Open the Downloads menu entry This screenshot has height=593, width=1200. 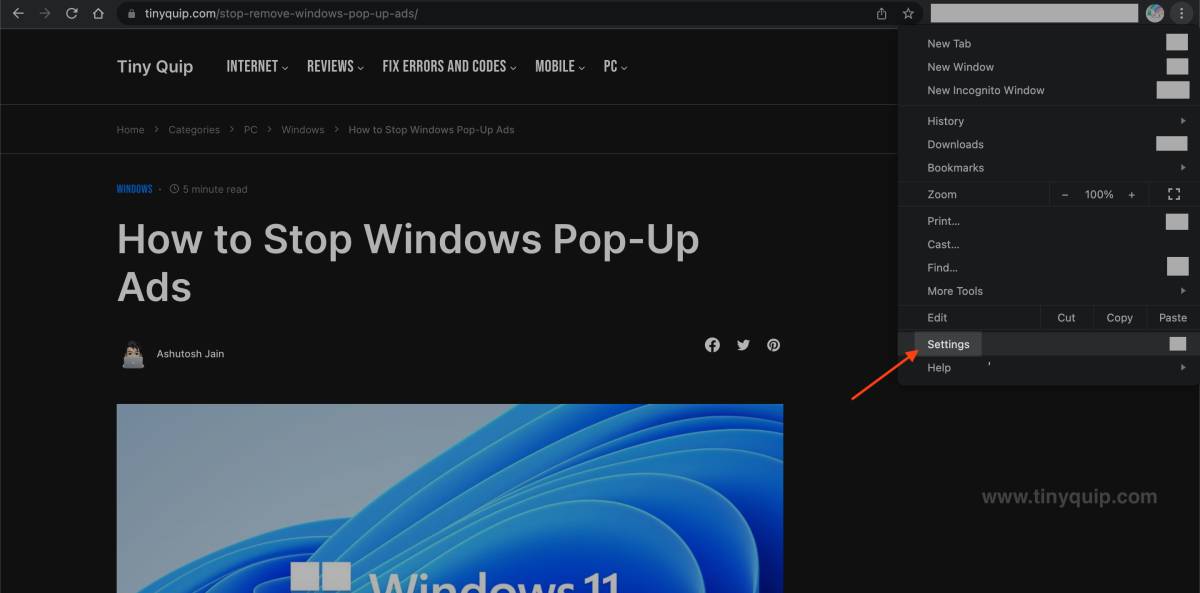tap(955, 144)
